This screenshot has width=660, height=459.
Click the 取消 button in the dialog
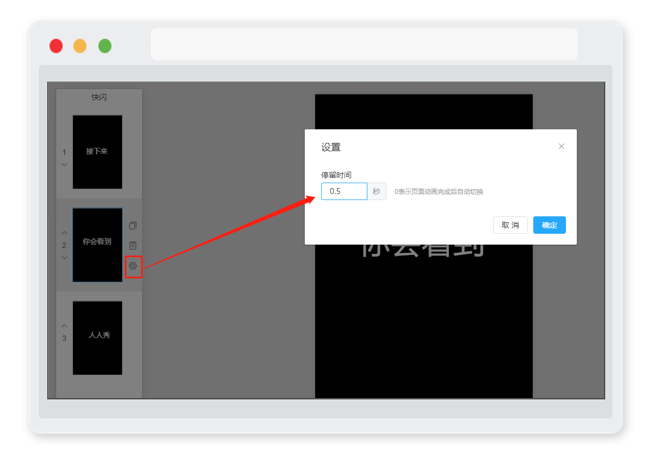(510, 225)
